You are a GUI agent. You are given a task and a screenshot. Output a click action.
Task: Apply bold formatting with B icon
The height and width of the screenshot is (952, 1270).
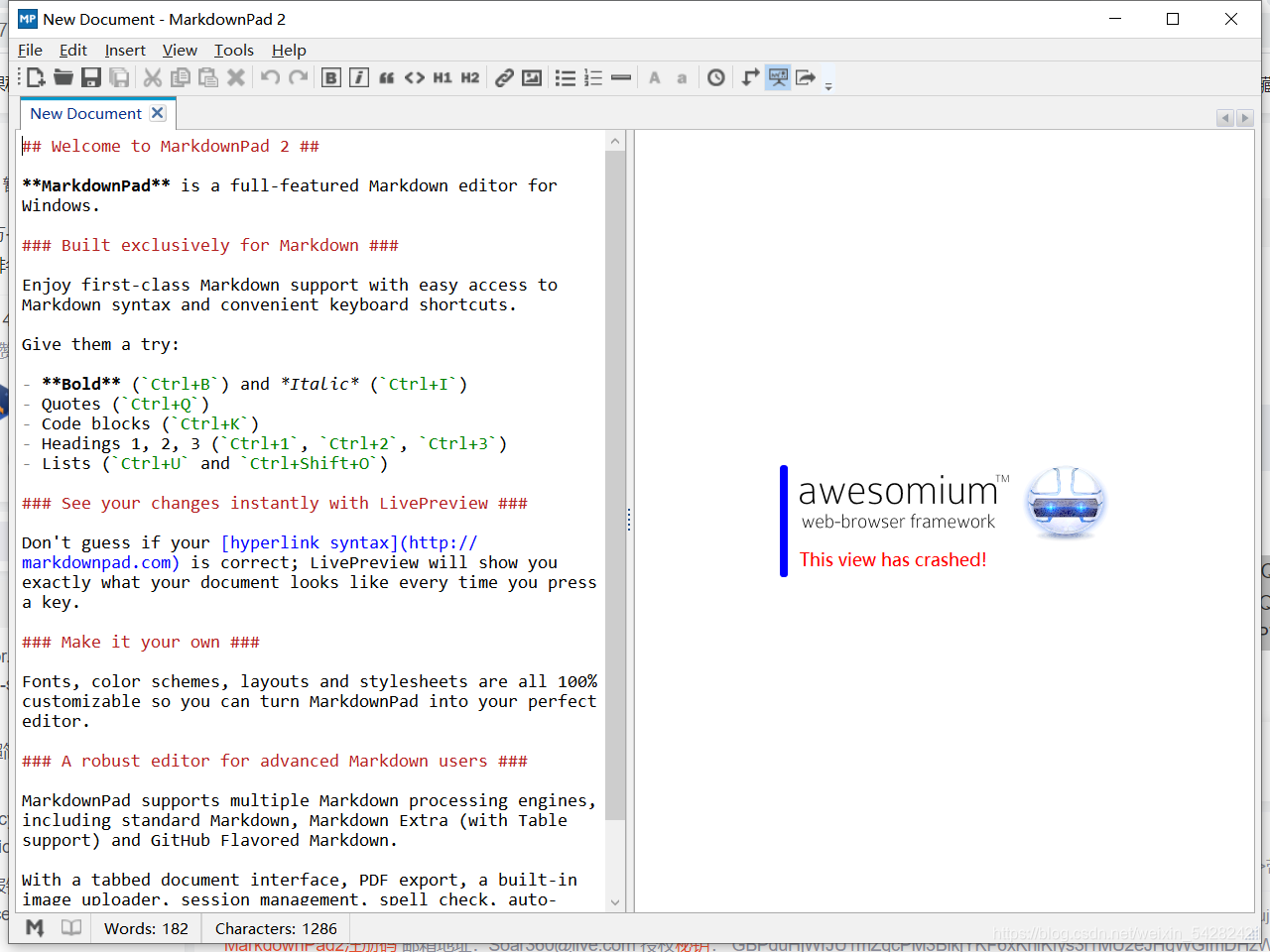pos(331,77)
